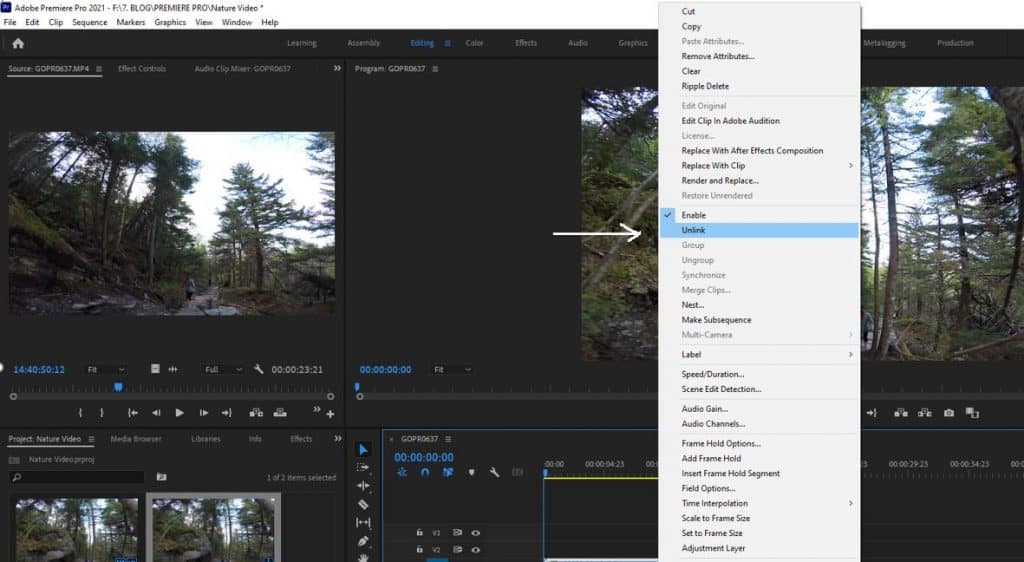This screenshot has height=562, width=1024.
Task: Toggle the Enable checkmark in the context menu
Action: (693, 215)
